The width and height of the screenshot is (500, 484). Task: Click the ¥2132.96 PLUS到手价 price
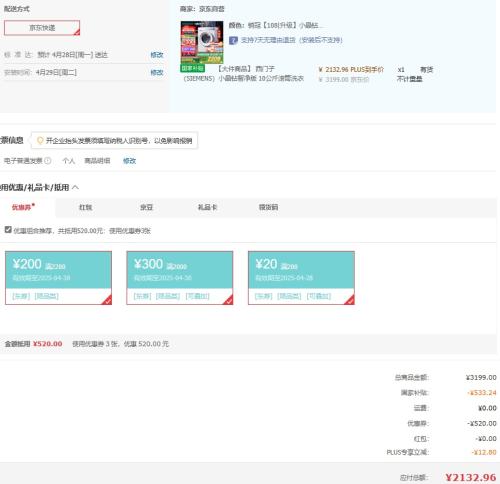tap(351, 70)
